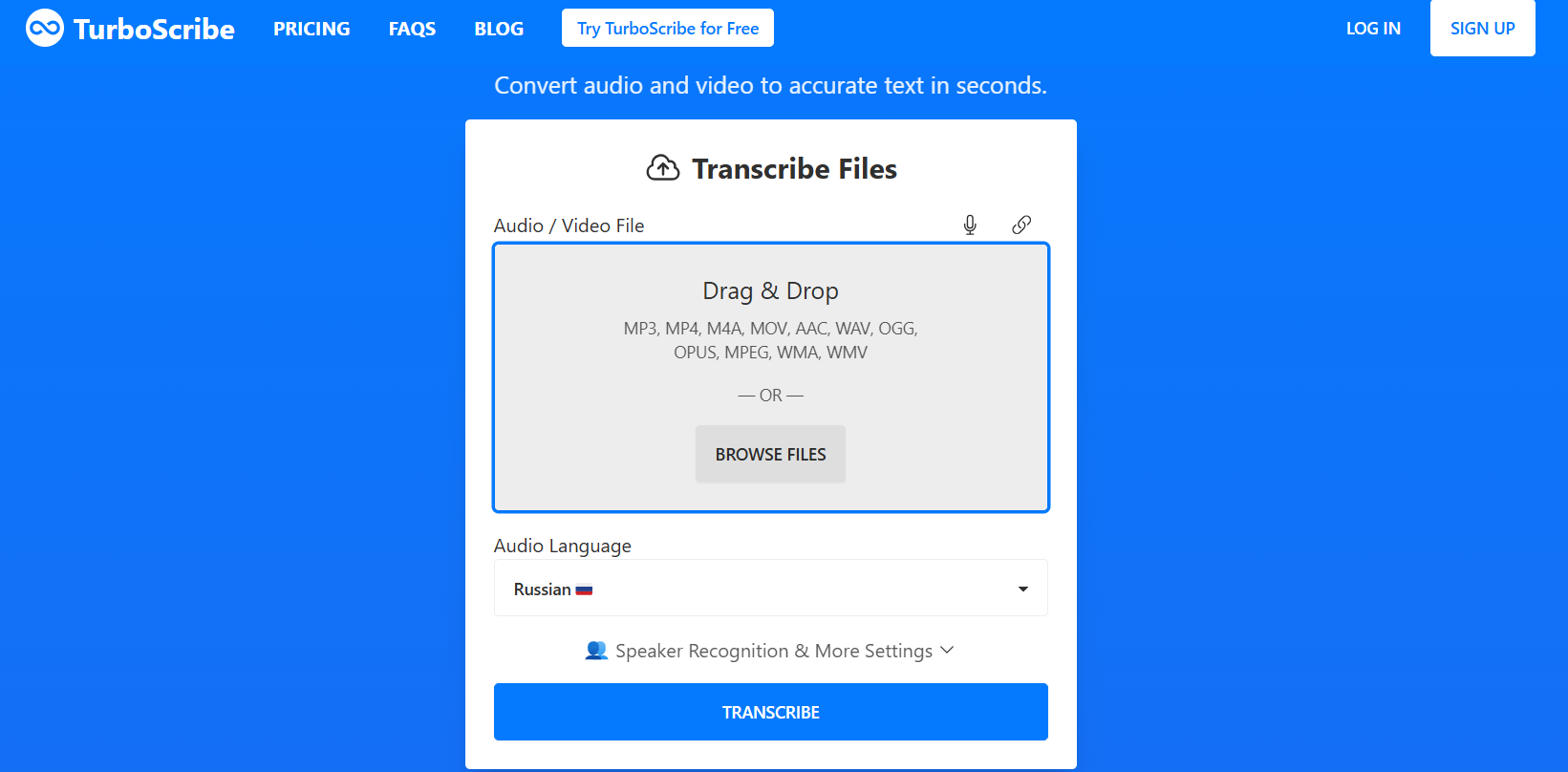Click the cloud upload icon beside Transcribe Files
This screenshot has height=772, width=1568.
[663, 168]
